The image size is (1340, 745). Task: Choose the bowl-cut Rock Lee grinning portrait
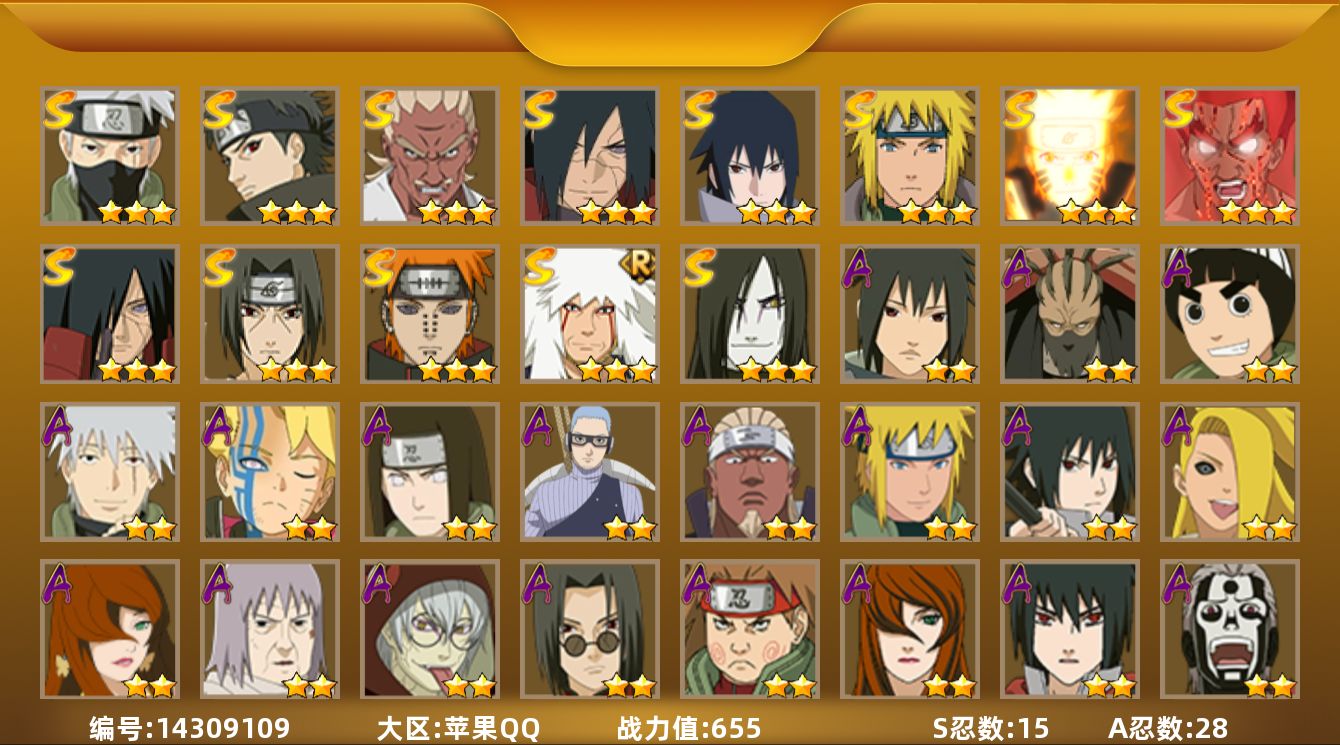point(1230,314)
